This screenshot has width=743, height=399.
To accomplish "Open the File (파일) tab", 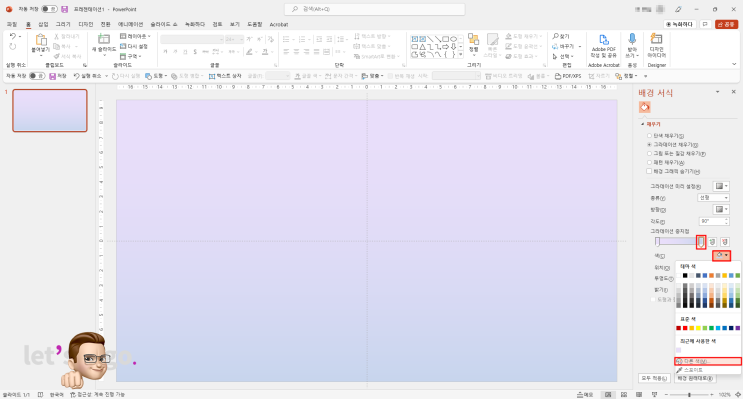I will 12,24.
